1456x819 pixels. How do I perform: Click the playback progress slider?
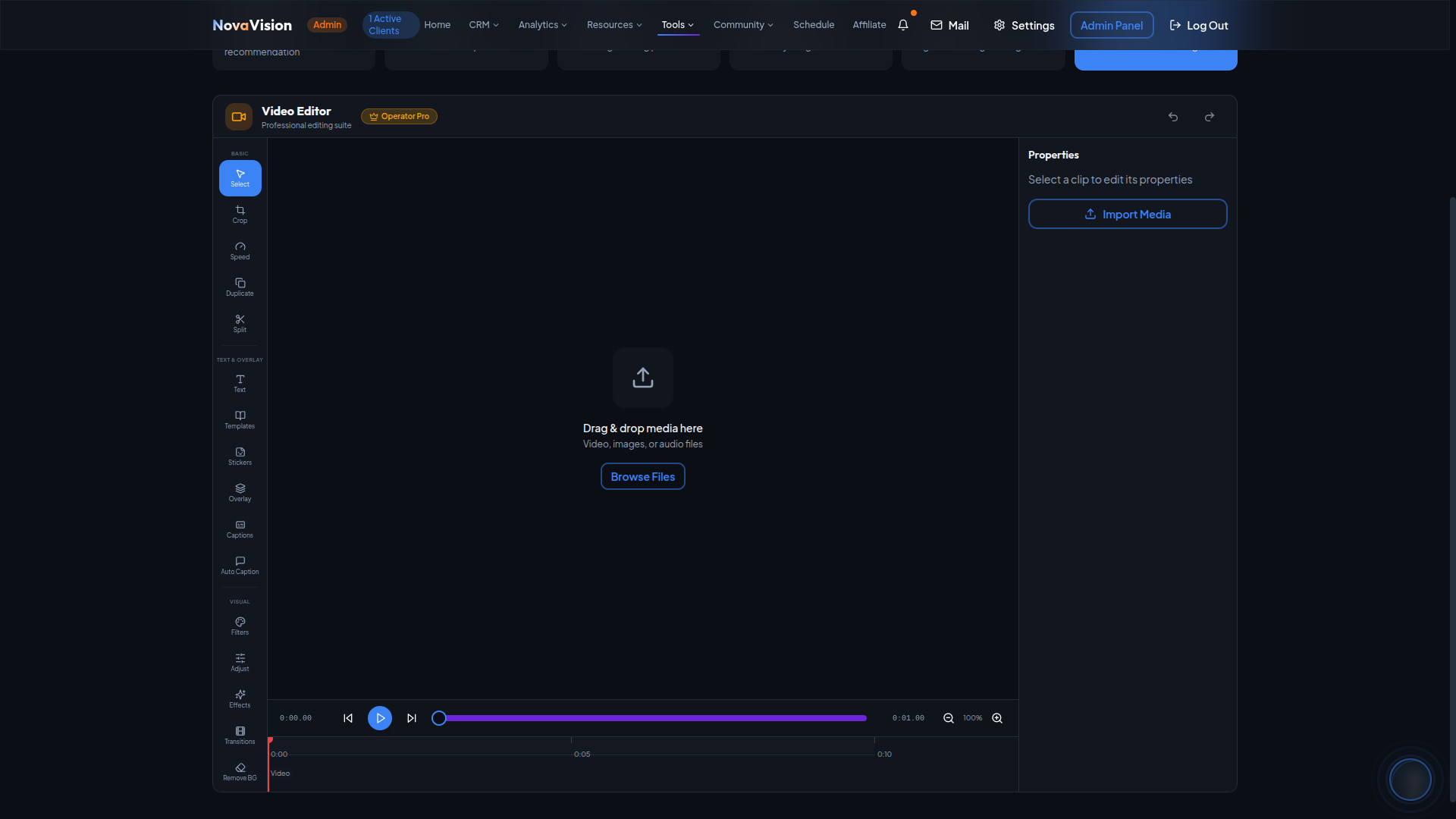pyautogui.click(x=648, y=717)
